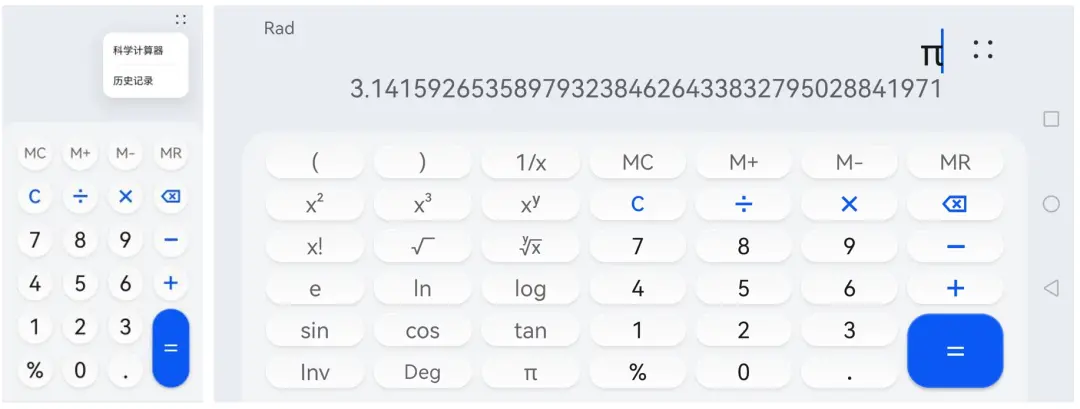Open four-dot menu on small calculator
Image resolution: width=1080 pixels, height=409 pixels.
[180, 19]
